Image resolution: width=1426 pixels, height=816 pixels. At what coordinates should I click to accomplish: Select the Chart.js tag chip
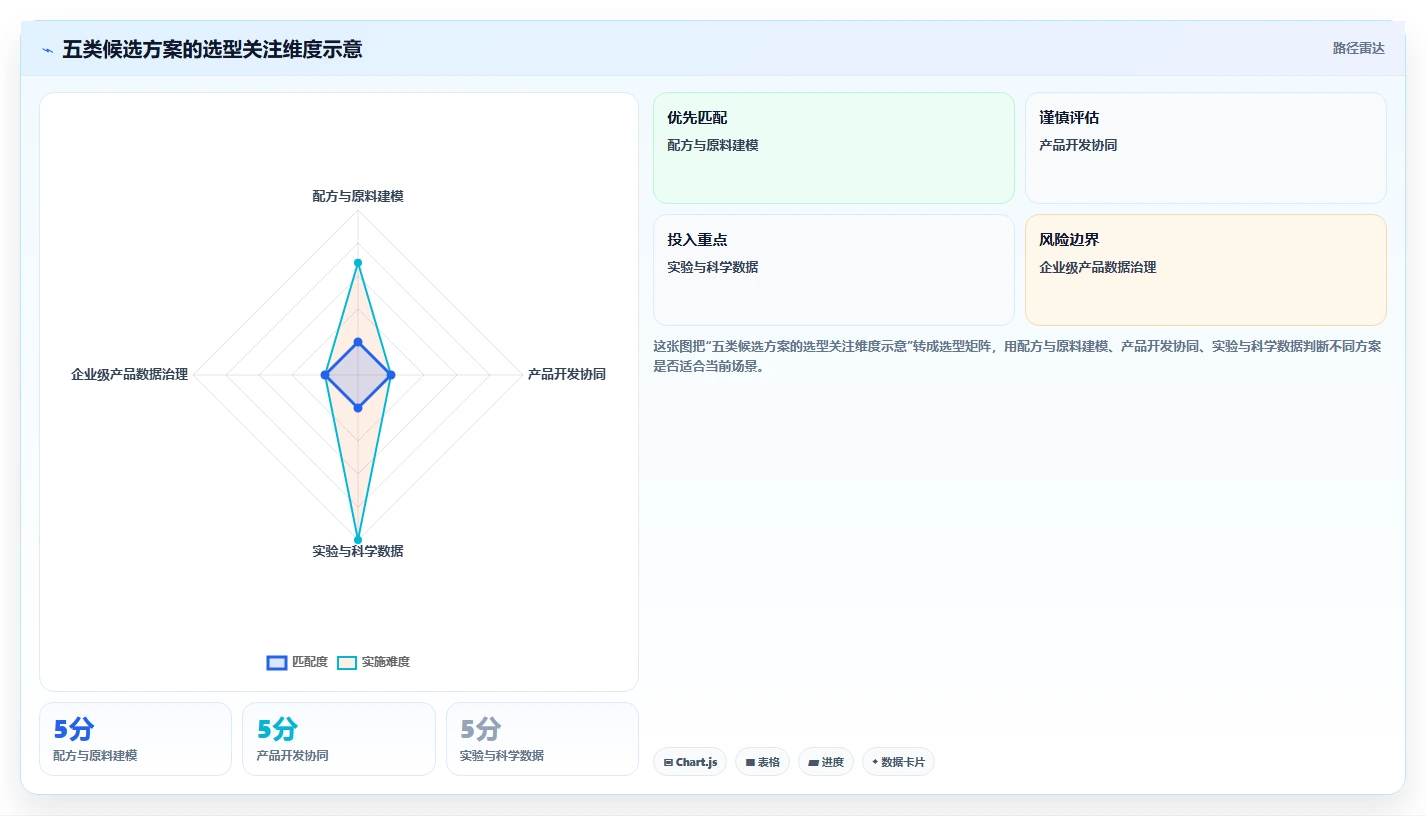(690, 762)
